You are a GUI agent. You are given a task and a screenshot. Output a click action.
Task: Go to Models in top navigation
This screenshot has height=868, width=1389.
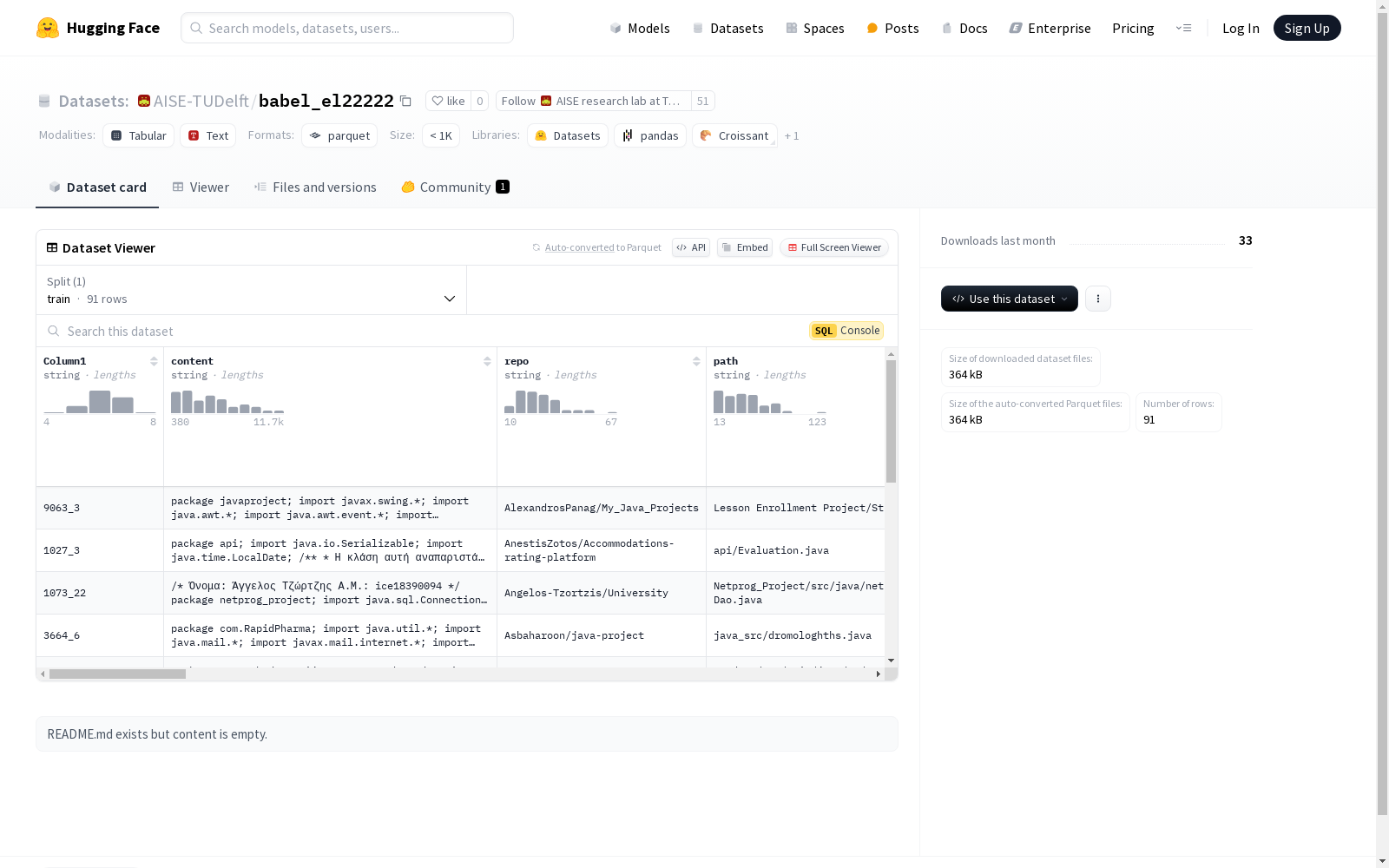coord(640,28)
